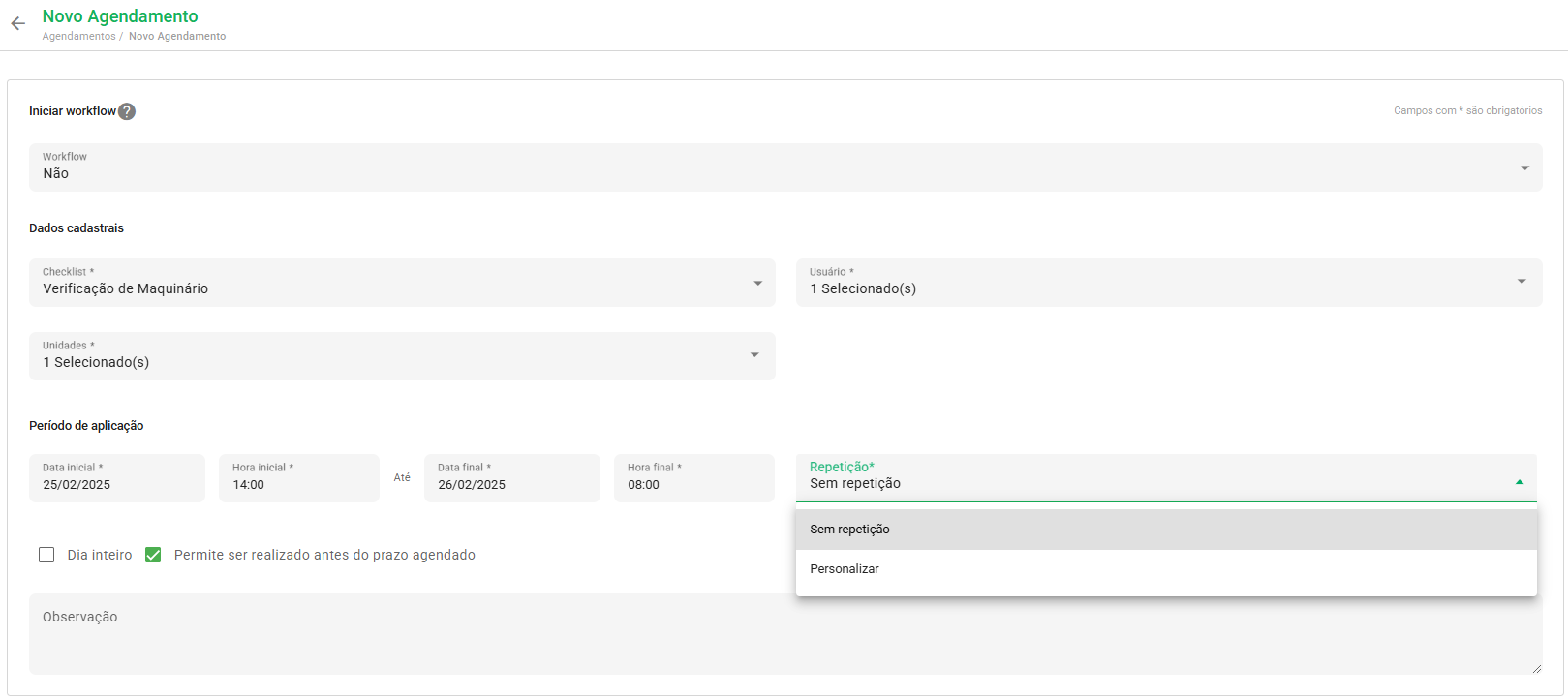Collapse the Repetição dropdown arrow

(x=1519, y=482)
